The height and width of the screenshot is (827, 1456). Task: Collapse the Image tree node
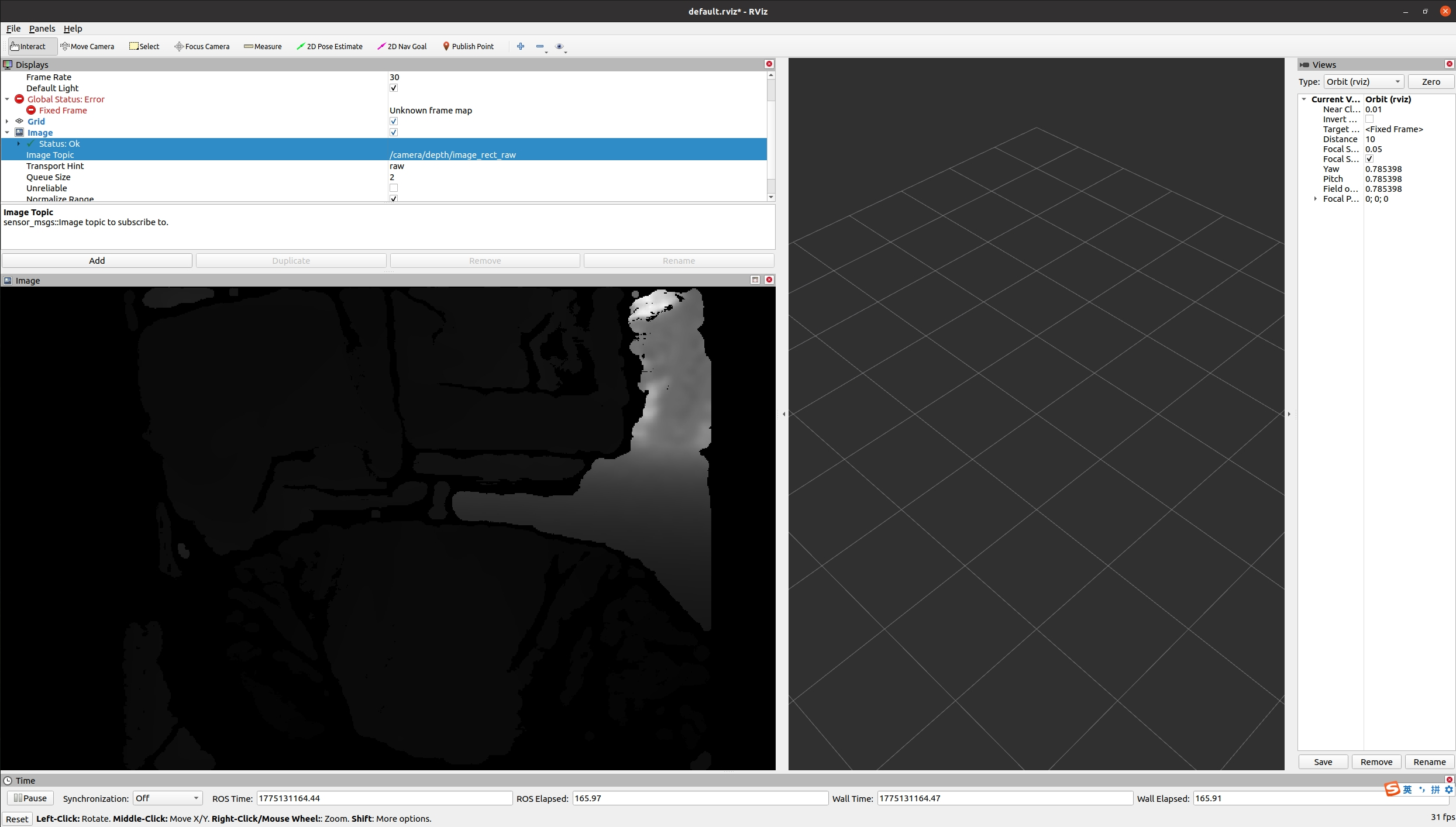(x=7, y=132)
